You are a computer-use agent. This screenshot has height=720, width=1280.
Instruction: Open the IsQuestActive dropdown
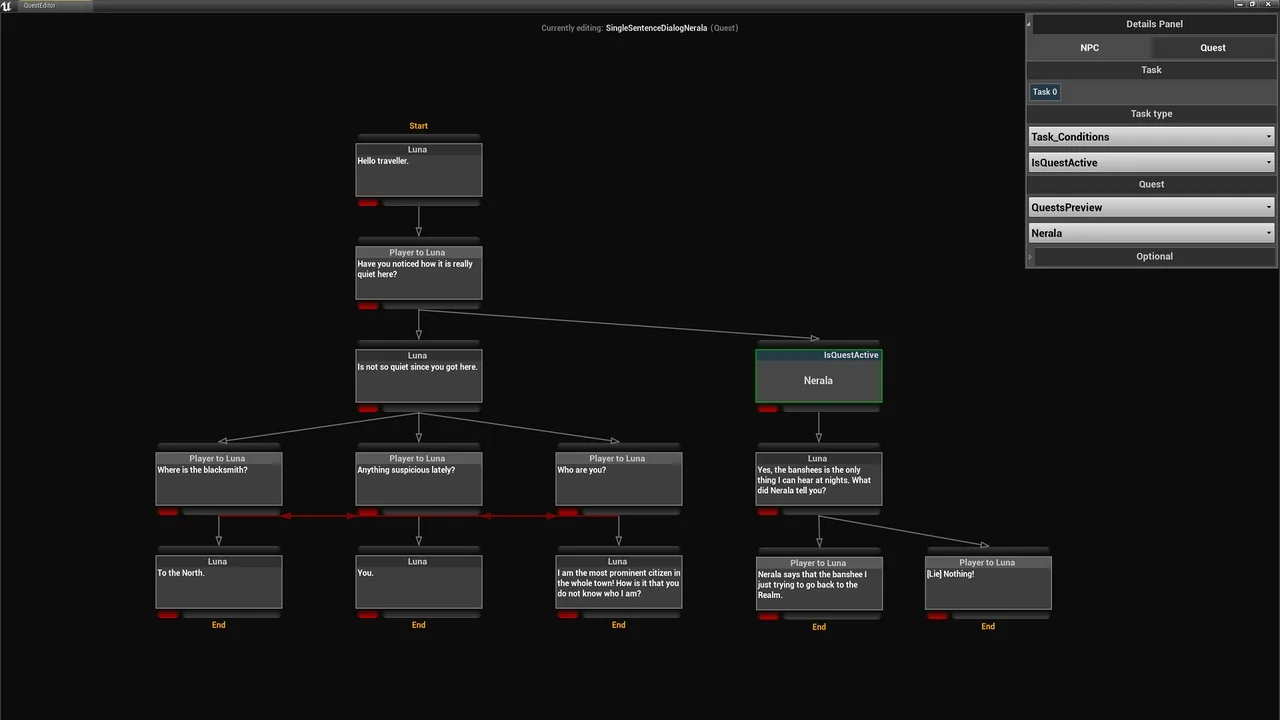tap(1151, 163)
